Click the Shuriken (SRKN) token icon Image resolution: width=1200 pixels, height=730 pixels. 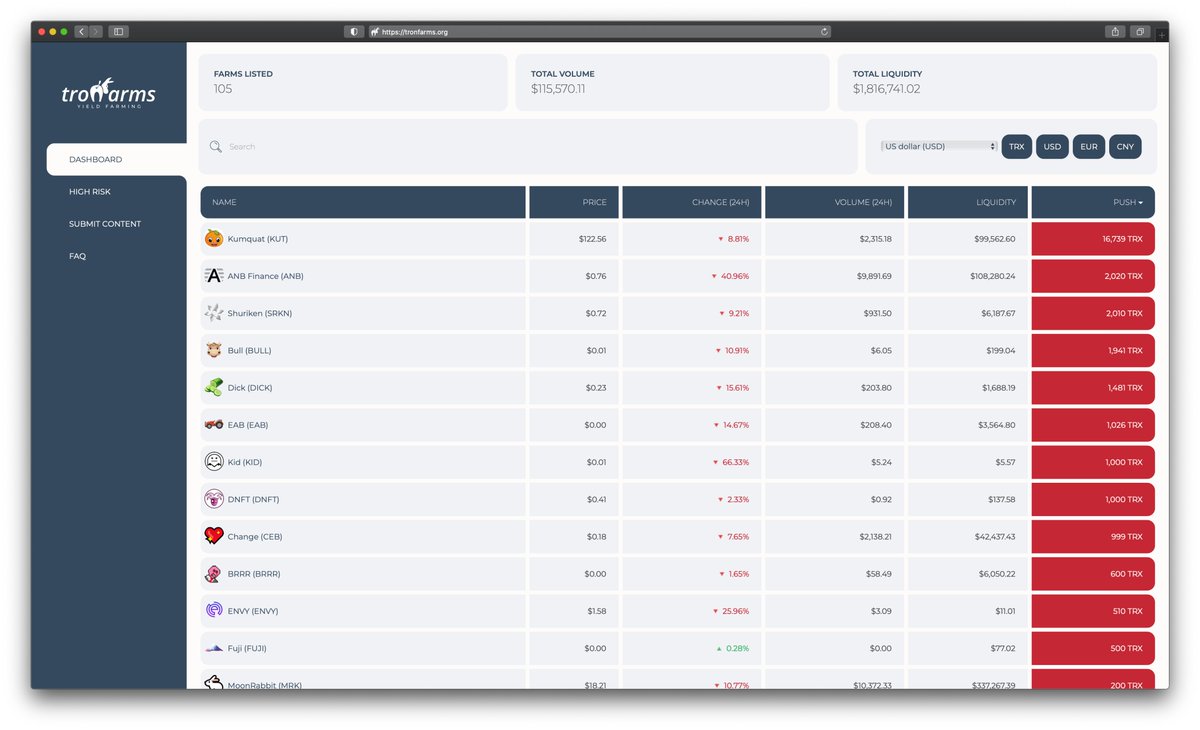213,313
